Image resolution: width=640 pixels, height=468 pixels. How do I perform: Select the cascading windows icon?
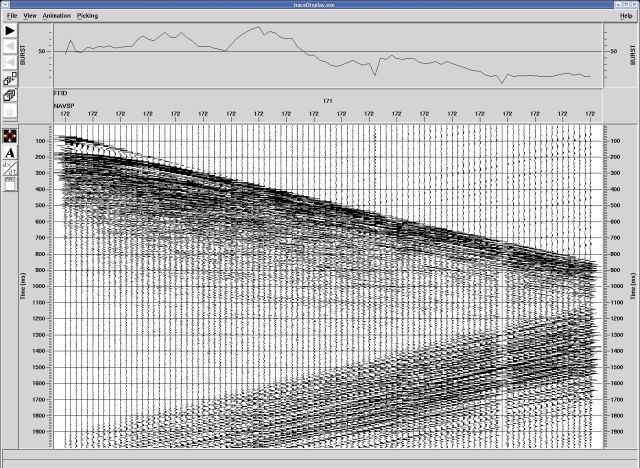10,78
